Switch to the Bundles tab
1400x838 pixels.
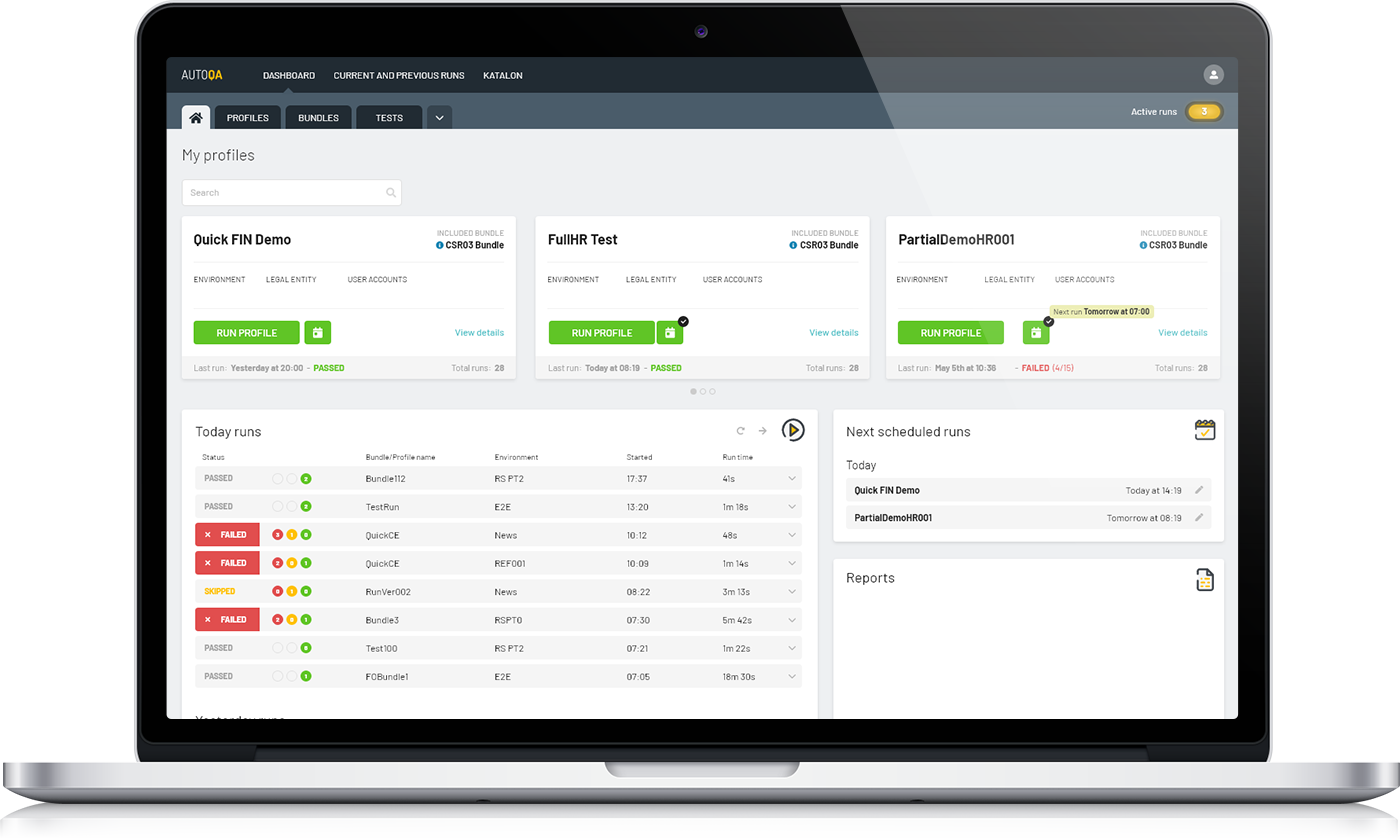click(x=318, y=118)
